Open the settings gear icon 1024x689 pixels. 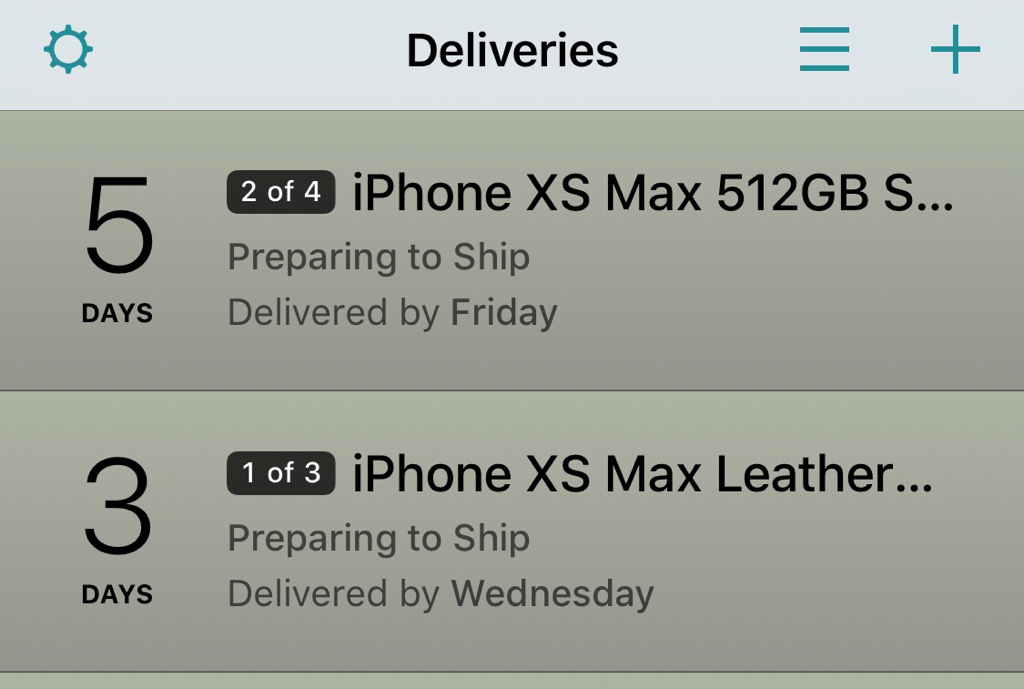click(x=68, y=49)
